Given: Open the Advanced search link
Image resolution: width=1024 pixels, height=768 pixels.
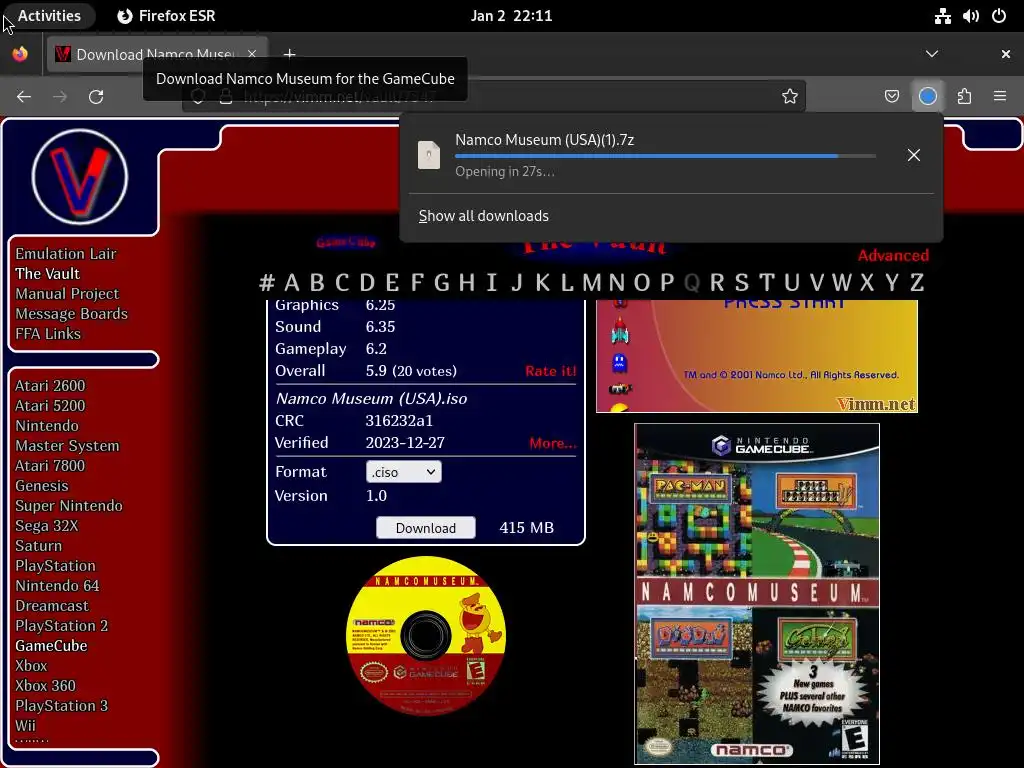Looking at the screenshot, I should (893, 255).
